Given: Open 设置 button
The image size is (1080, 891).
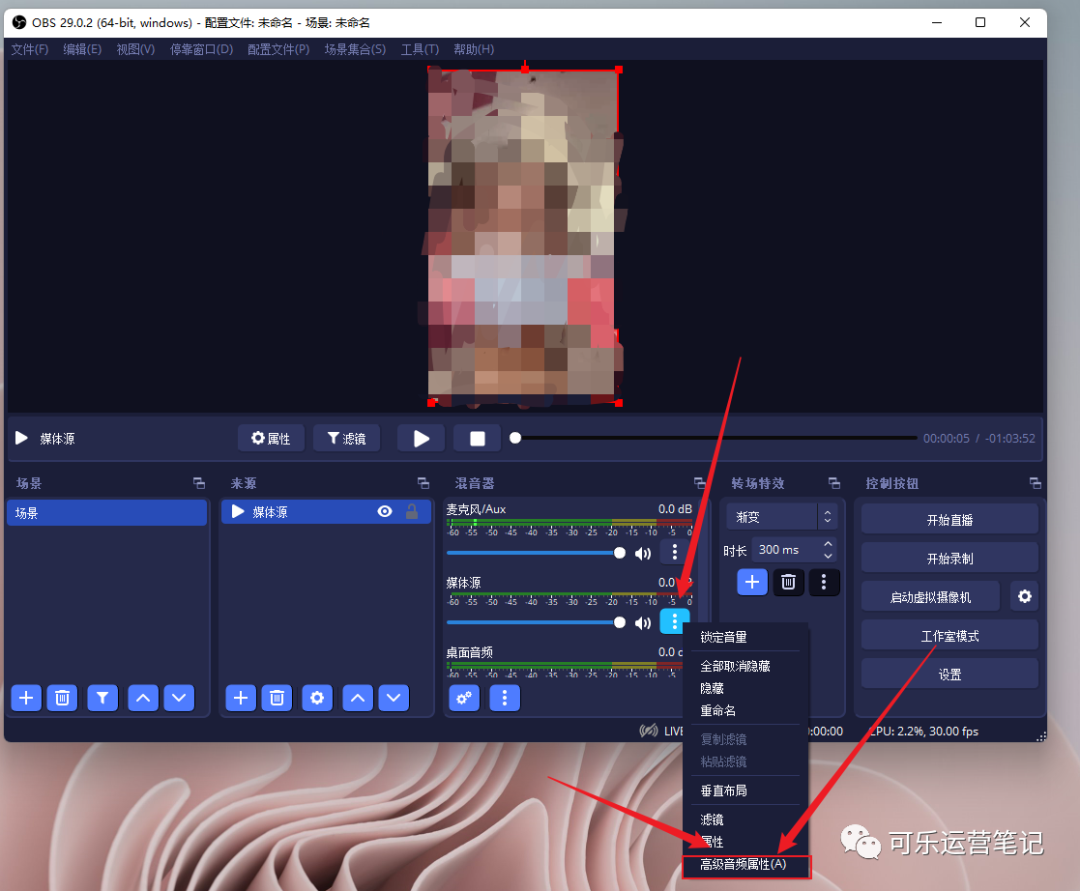Looking at the screenshot, I should (x=950, y=674).
